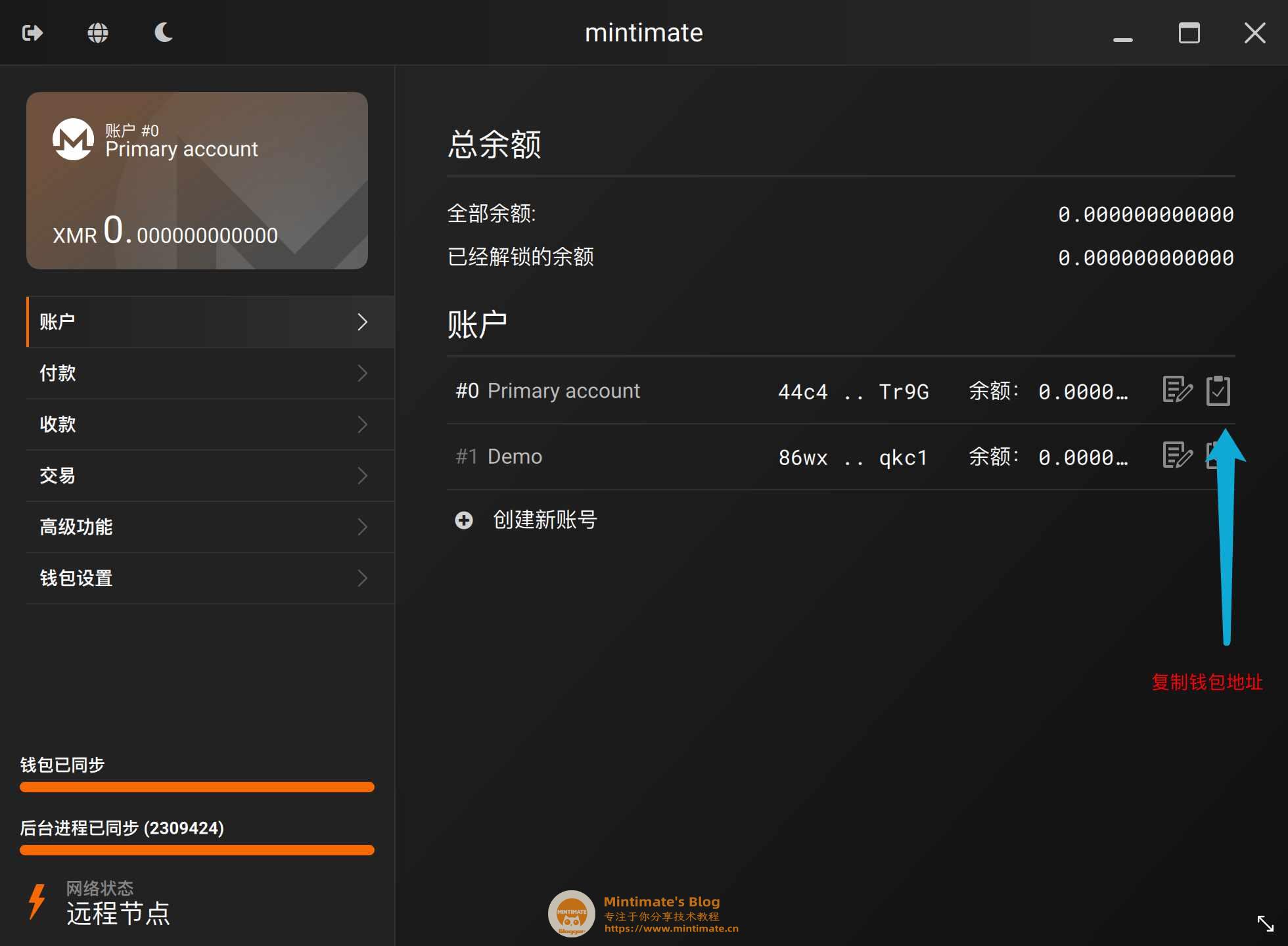1288x946 pixels.
Task: Click balance of #1 Demo account
Action: click(x=1083, y=458)
